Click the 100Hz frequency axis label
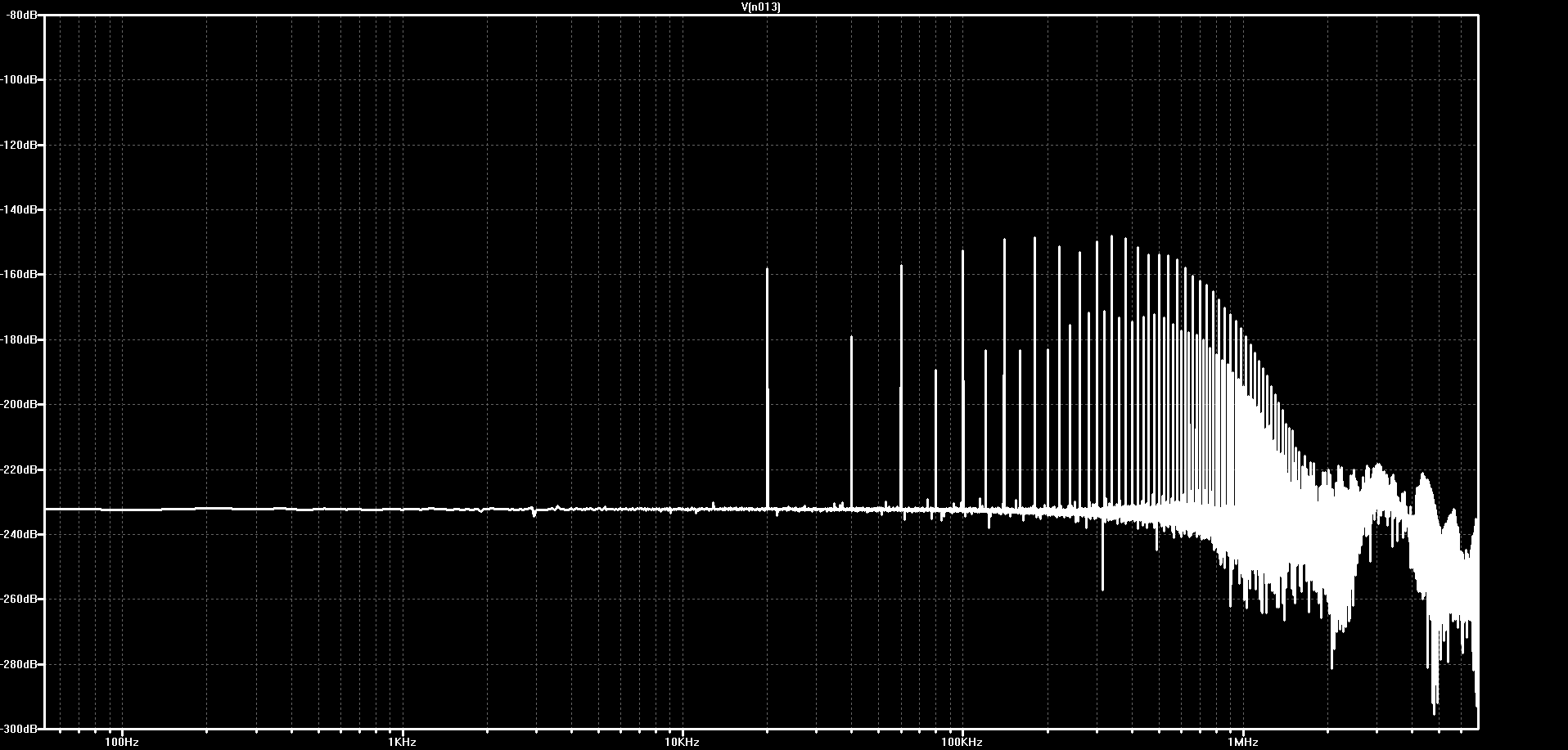The height and width of the screenshot is (750, 1568). pyautogui.click(x=122, y=742)
